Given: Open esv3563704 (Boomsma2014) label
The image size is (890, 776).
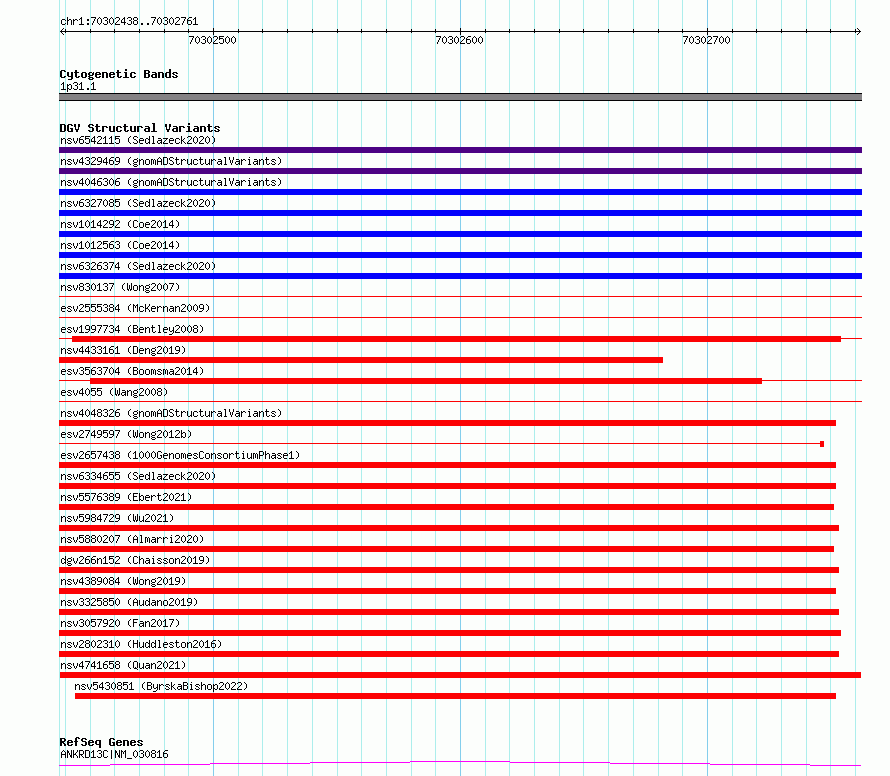Looking at the screenshot, I should (132, 371).
